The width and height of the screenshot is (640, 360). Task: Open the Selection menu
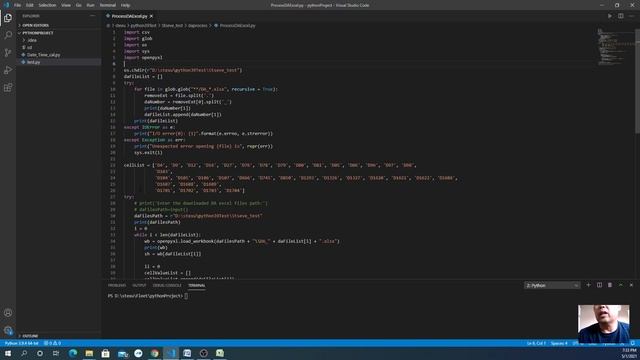(x=47, y=5)
